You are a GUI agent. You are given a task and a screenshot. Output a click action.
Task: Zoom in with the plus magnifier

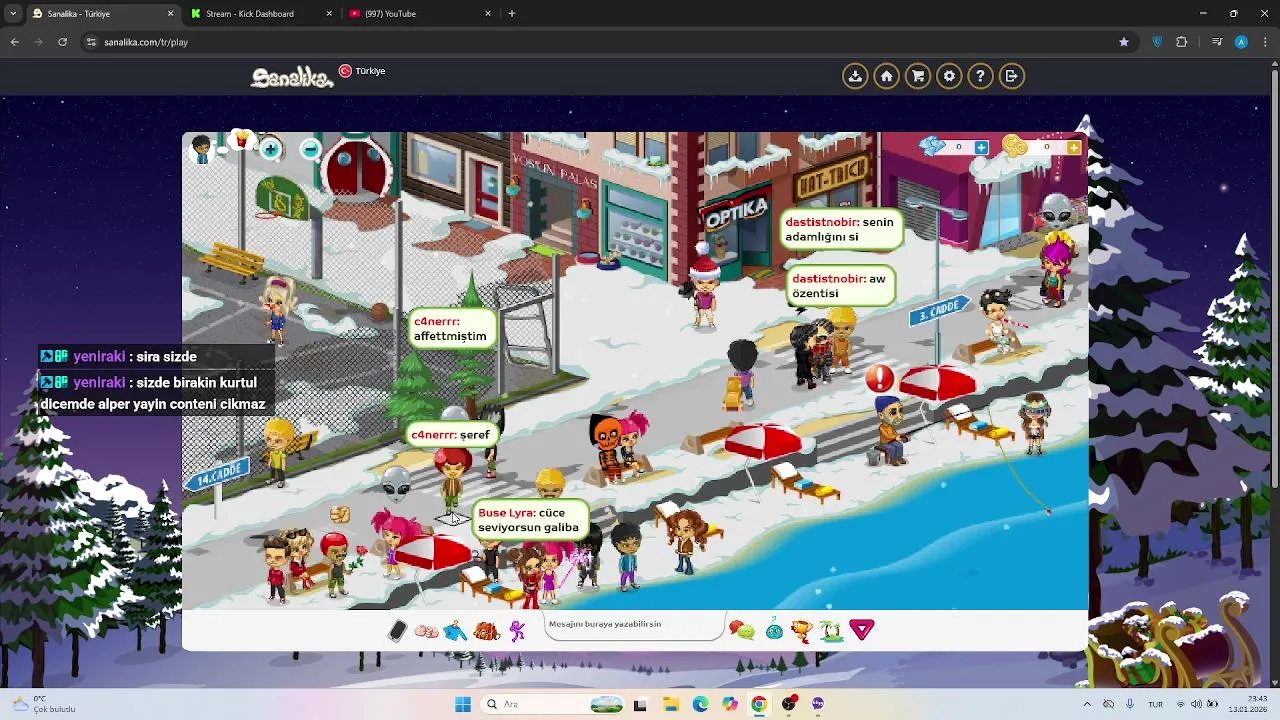tap(271, 150)
